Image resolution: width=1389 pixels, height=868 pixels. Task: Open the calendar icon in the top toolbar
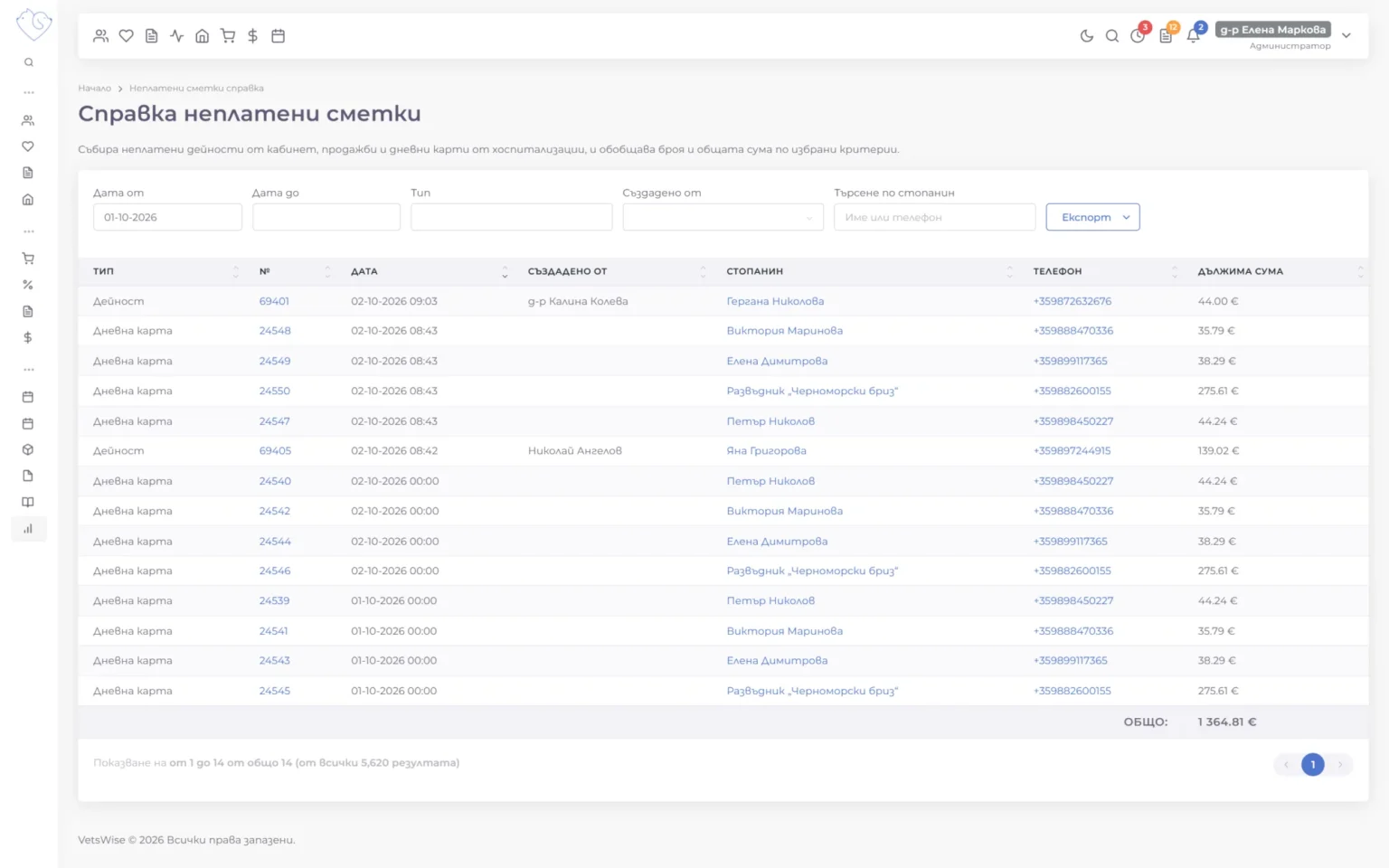279,36
